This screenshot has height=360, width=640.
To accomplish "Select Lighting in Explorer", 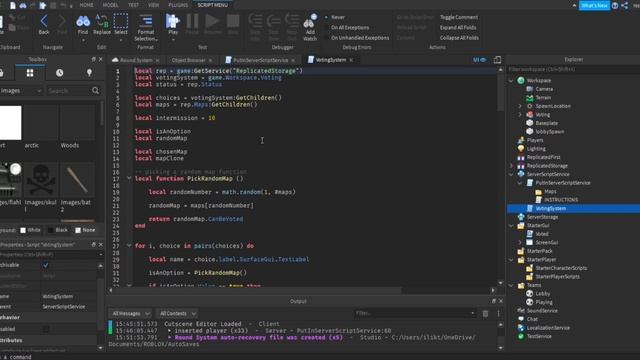I will click(x=536, y=149).
